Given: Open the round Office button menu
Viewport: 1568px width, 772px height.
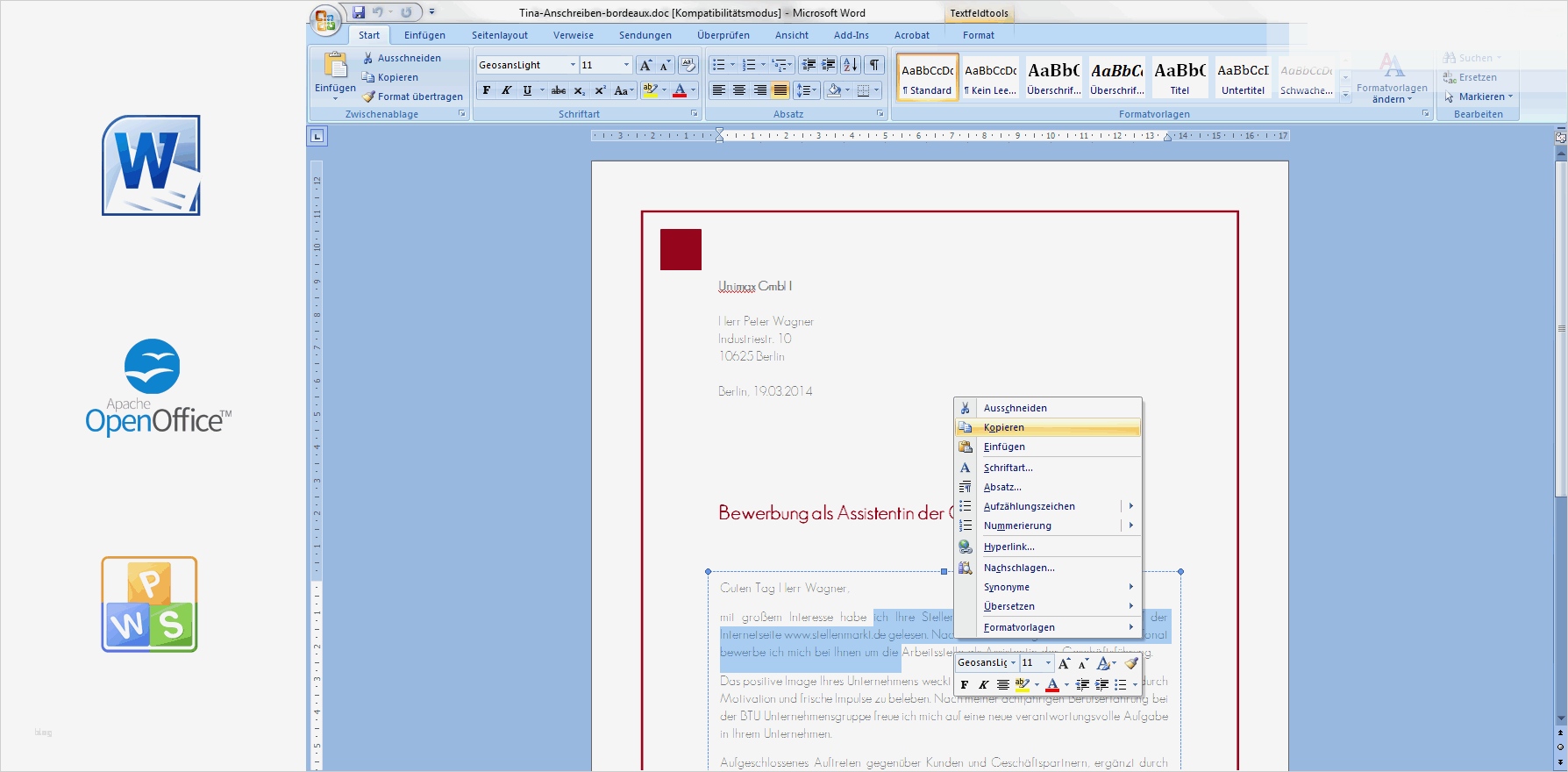Looking at the screenshot, I should click(324, 19).
